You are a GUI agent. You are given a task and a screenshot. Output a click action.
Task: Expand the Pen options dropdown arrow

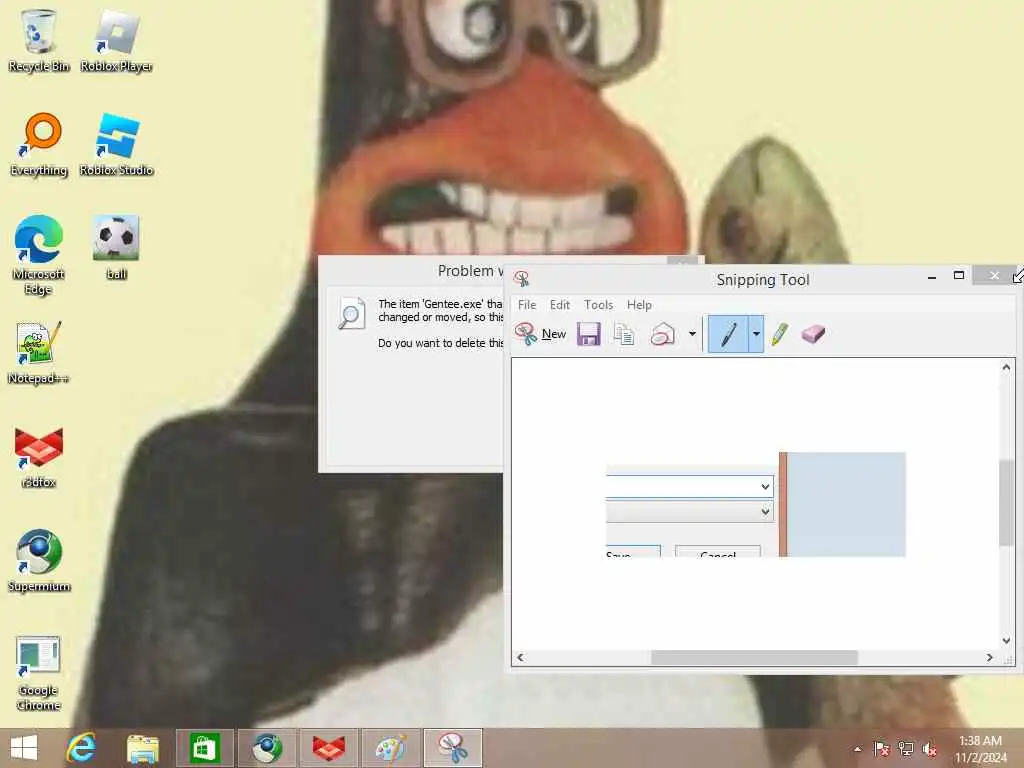756,334
